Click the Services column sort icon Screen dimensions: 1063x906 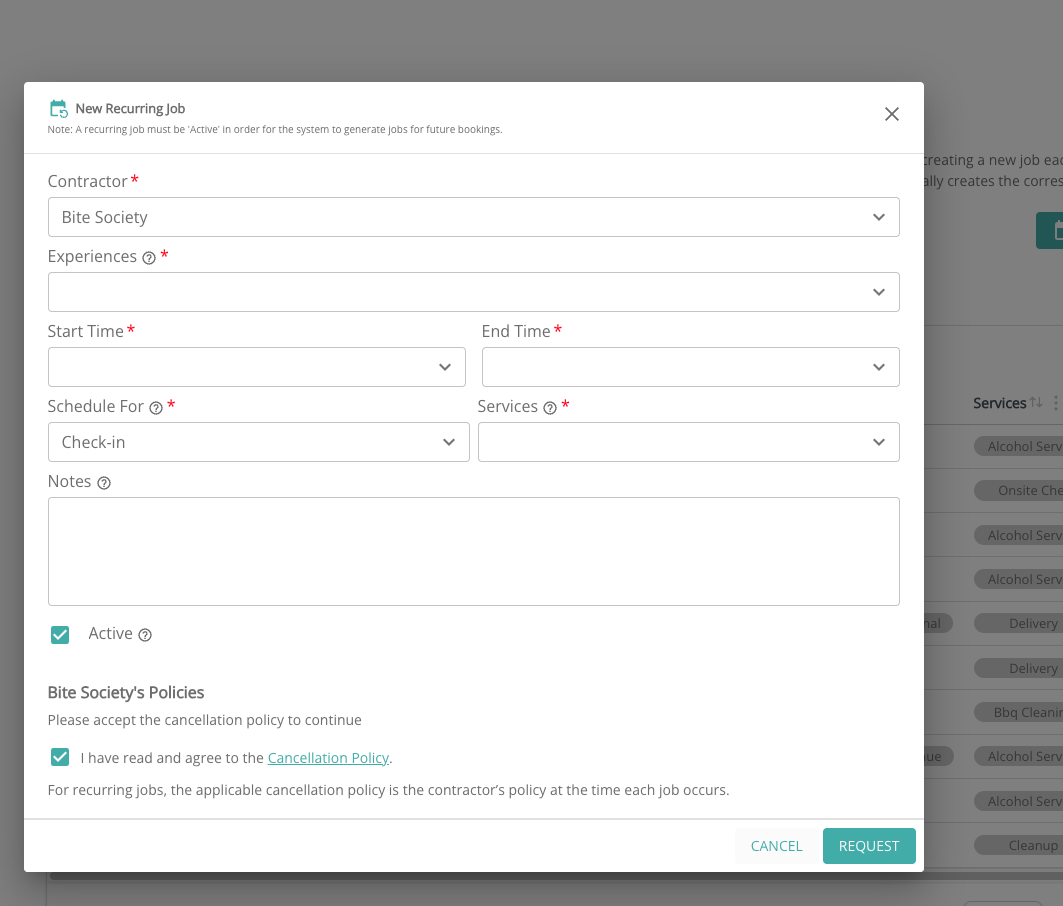[1036, 402]
